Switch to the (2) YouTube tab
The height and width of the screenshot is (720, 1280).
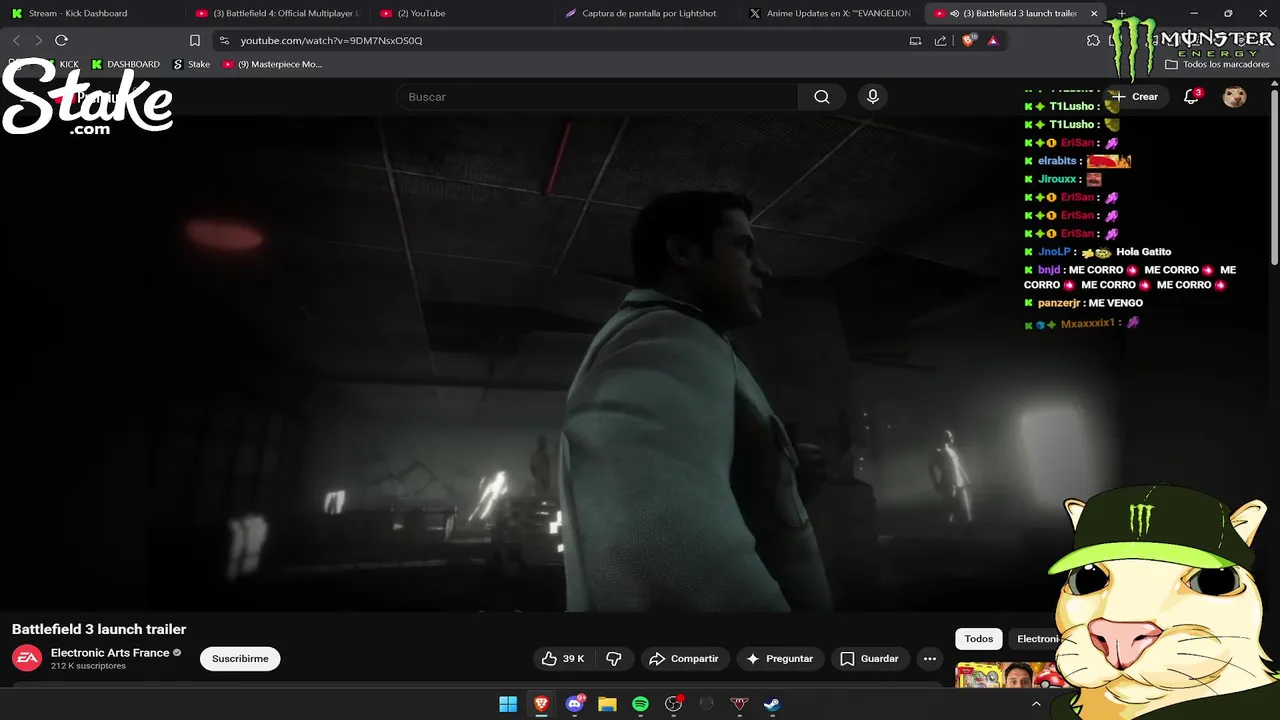pos(460,13)
